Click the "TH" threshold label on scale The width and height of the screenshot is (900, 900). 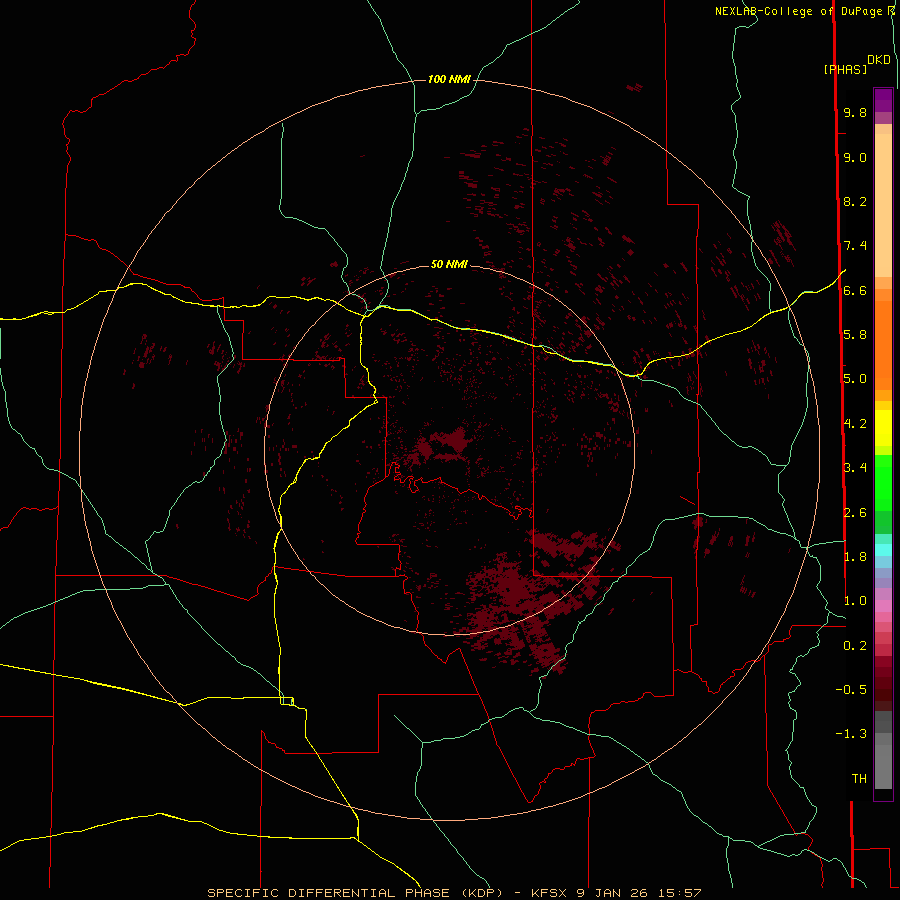[859, 779]
